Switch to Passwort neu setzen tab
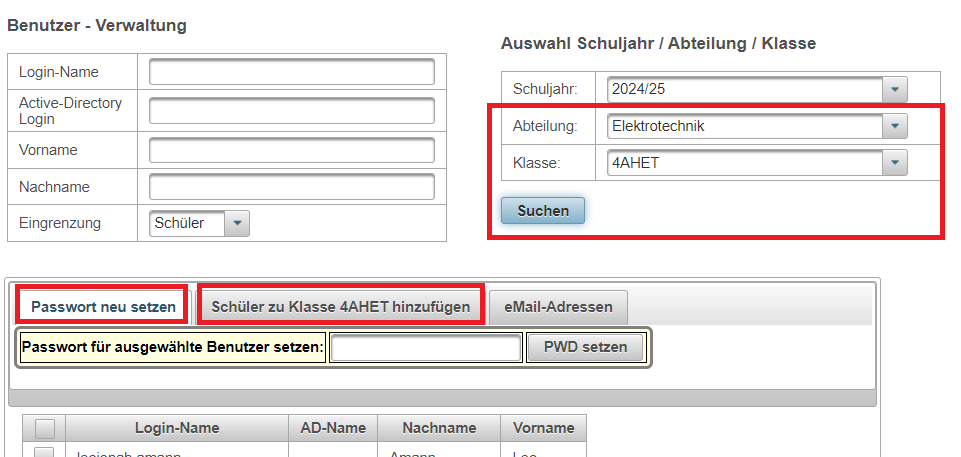 coord(103,306)
